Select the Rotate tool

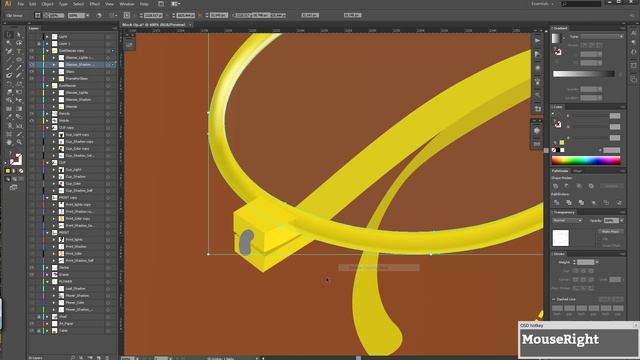tap(9, 84)
